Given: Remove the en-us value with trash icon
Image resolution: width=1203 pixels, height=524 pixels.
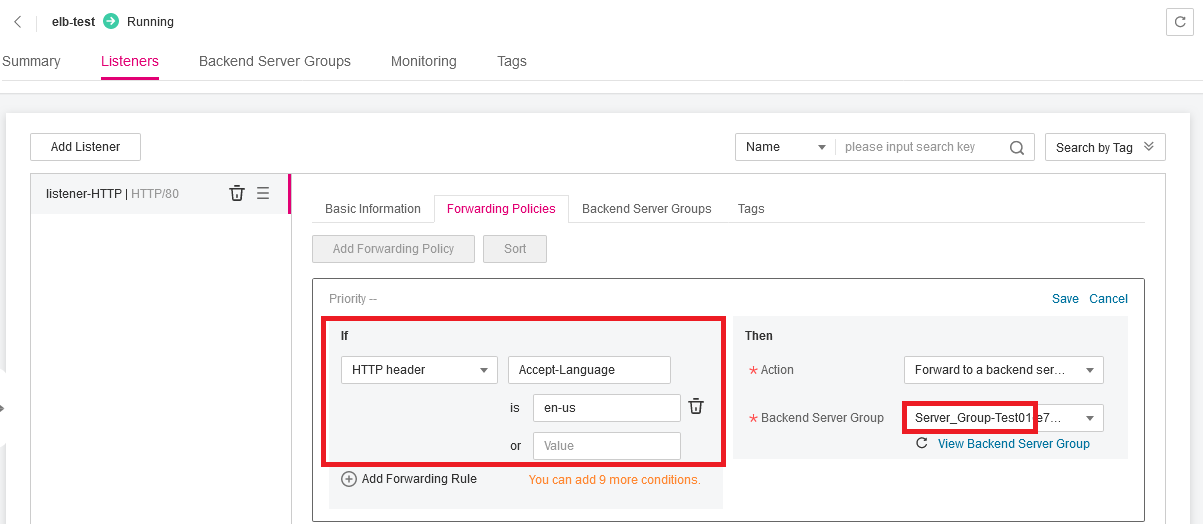Looking at the screenshot, I should click(x=696, y=406).
